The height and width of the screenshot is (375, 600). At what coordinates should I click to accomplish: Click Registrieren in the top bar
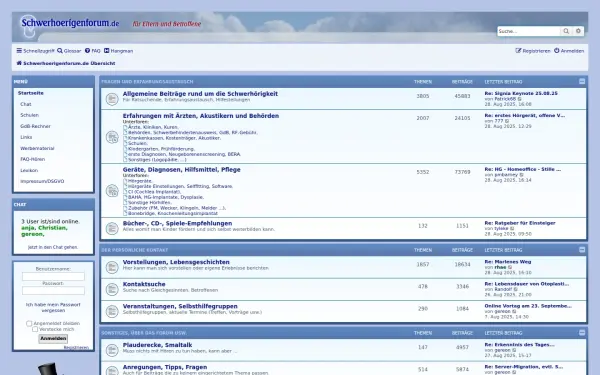[533, 51]
